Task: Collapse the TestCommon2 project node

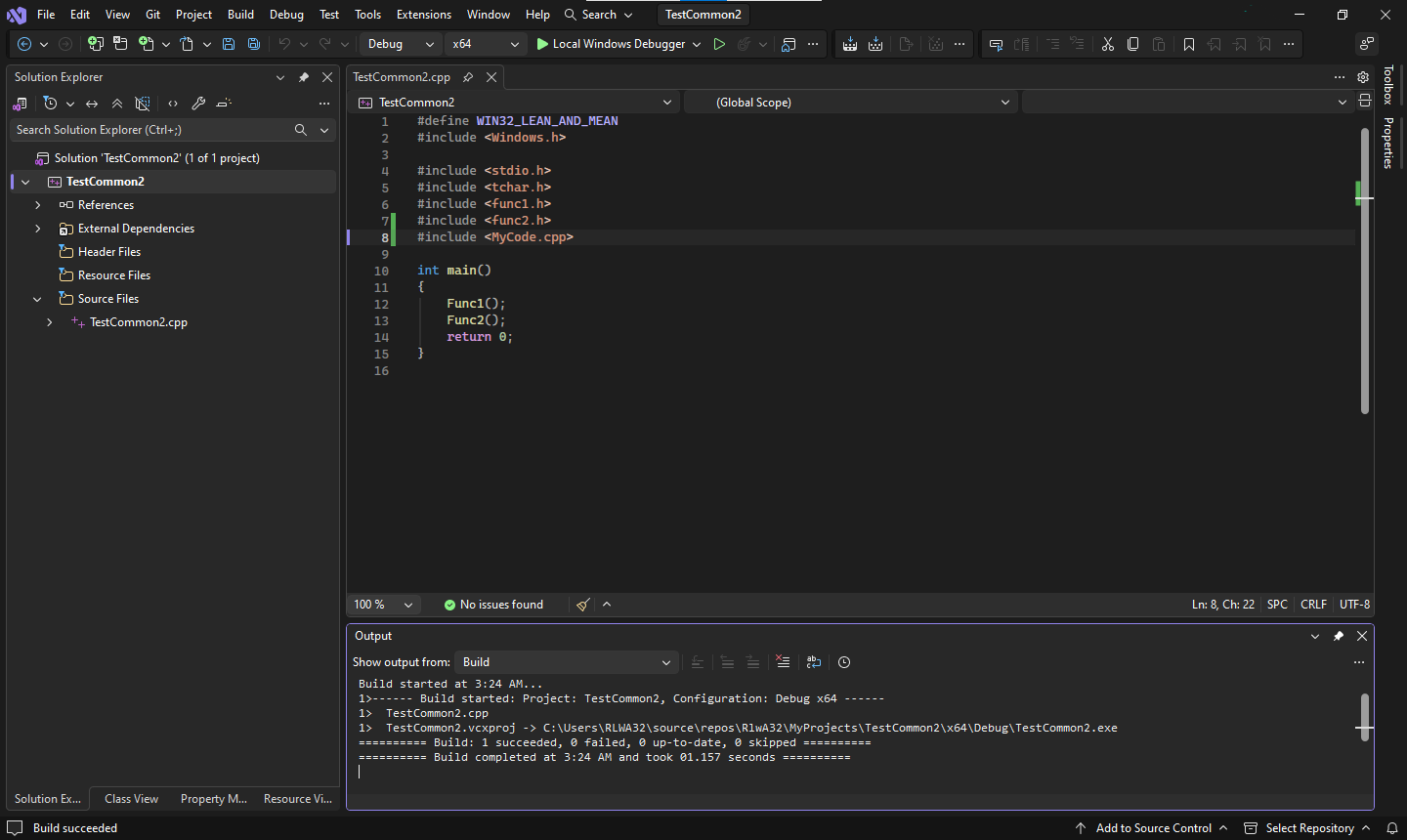Action: click(25, 182)
